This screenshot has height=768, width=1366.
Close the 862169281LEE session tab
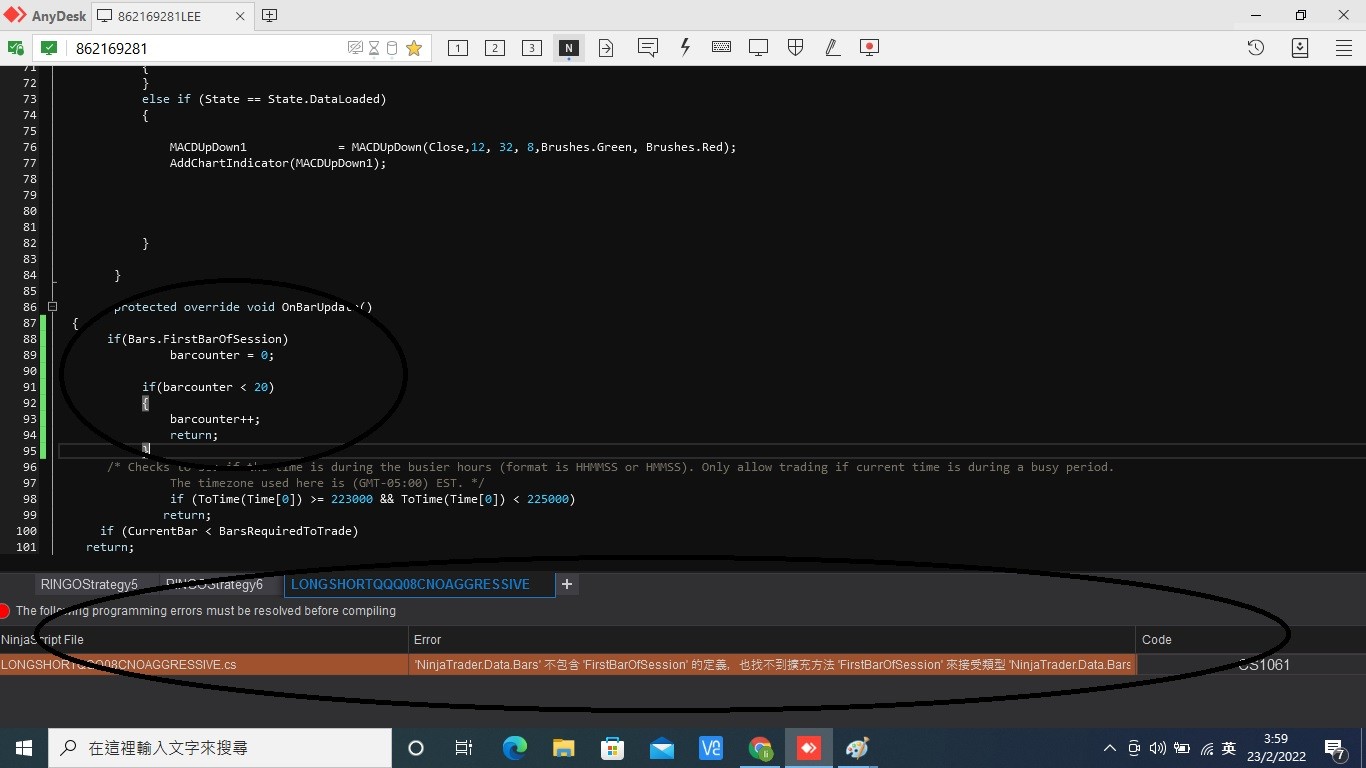pos(240,16)
